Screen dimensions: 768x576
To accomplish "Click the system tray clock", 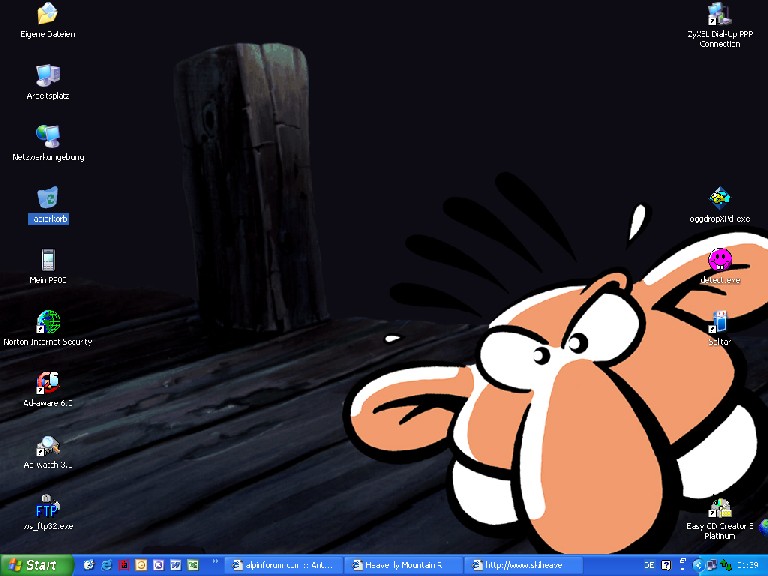I will pyautogui.click(x=747, y=565).
